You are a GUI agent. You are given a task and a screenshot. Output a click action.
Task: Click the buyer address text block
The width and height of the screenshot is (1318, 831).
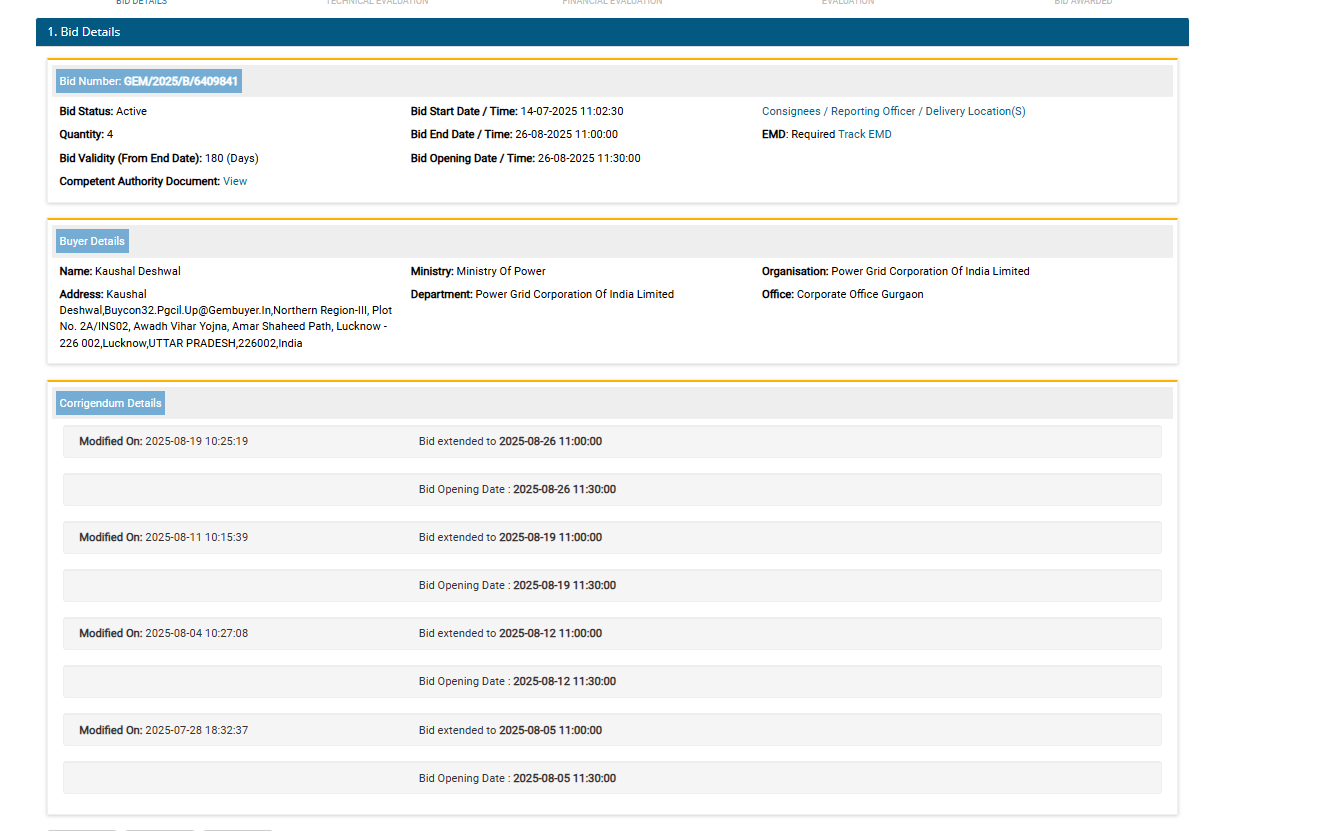coord(223,319)
